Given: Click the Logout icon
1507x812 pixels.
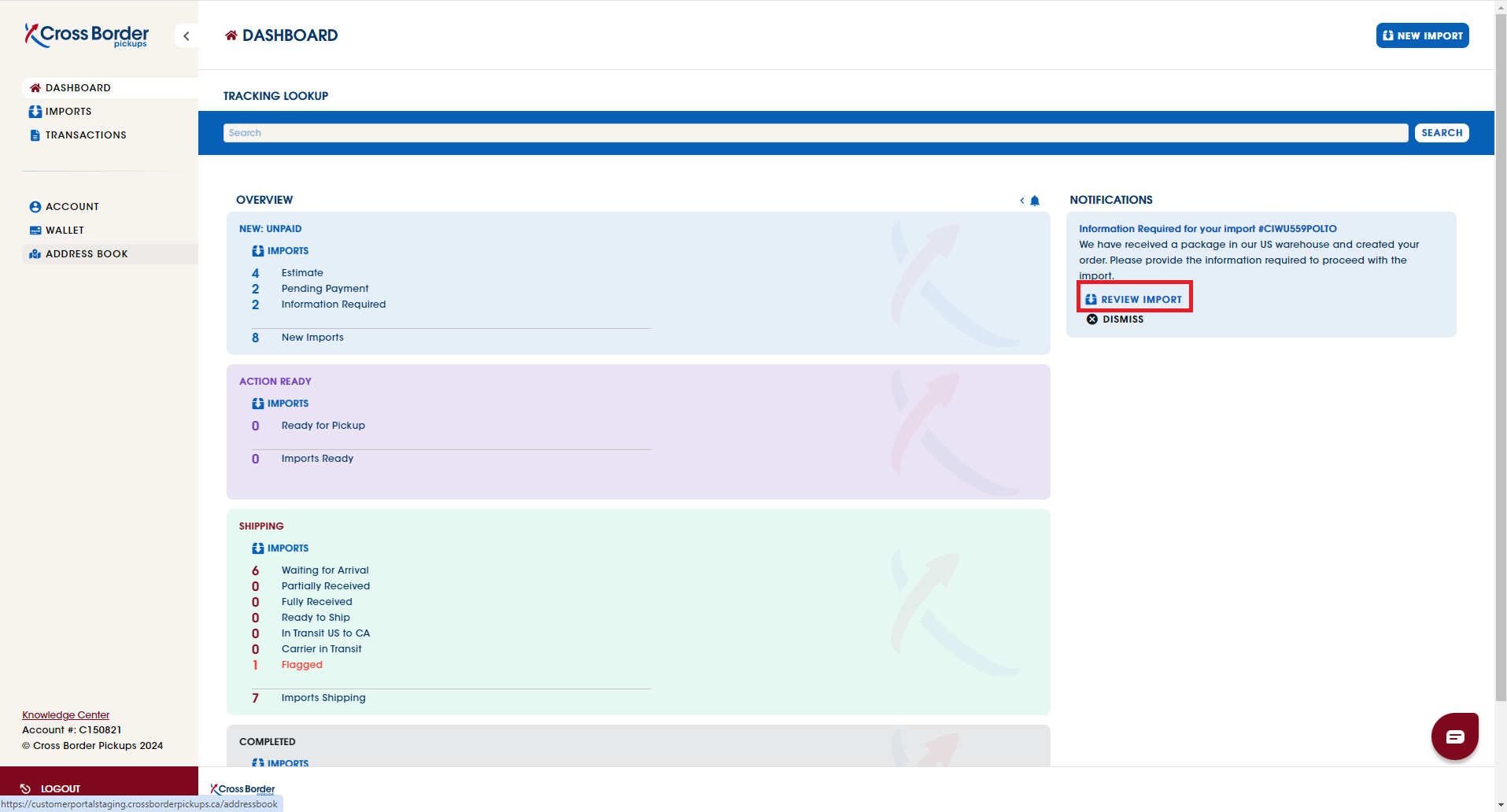Looking at the screenshot, I should coord(25,788).
